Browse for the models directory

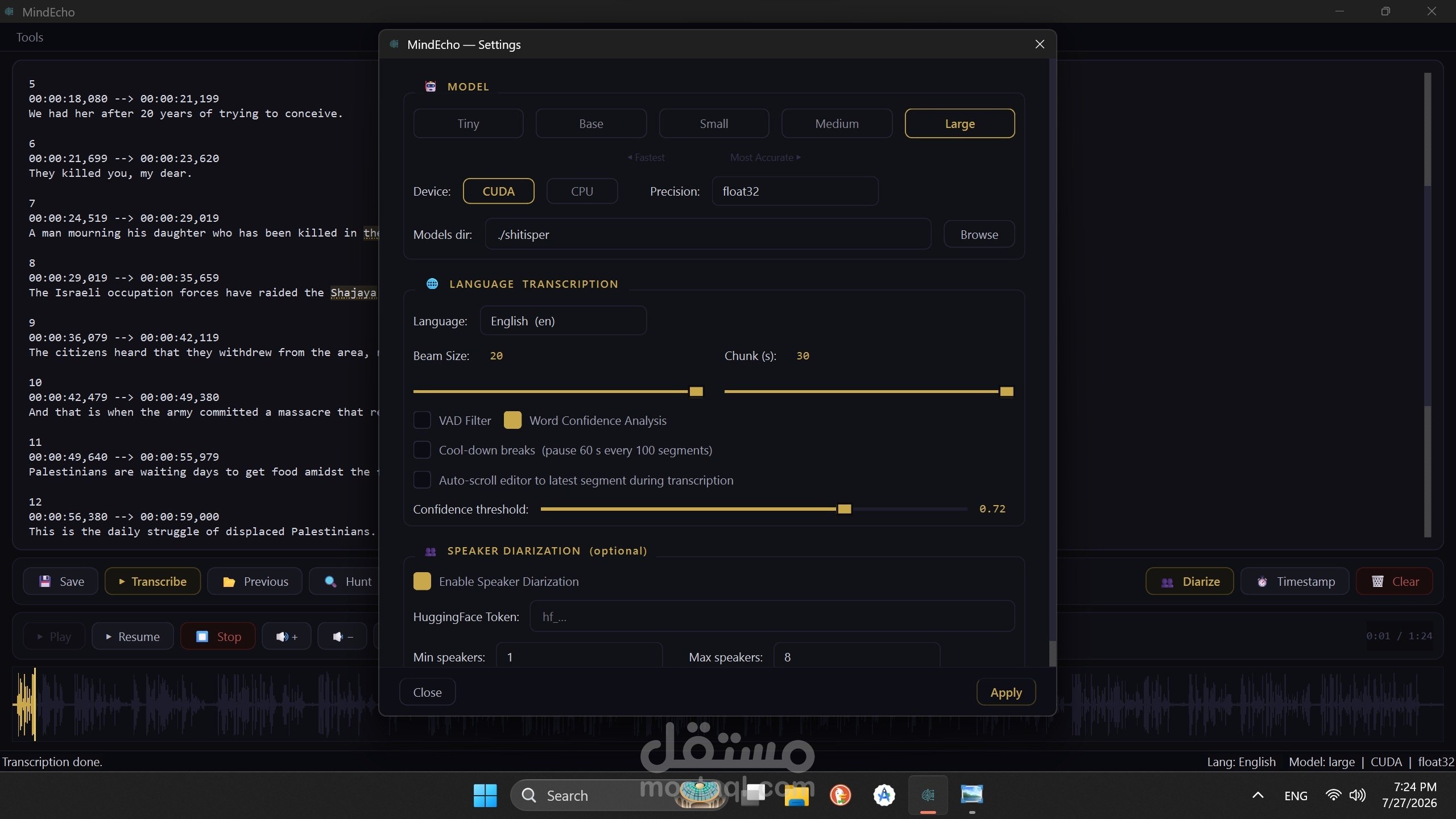pyautogui.click(x=979, y=234)
